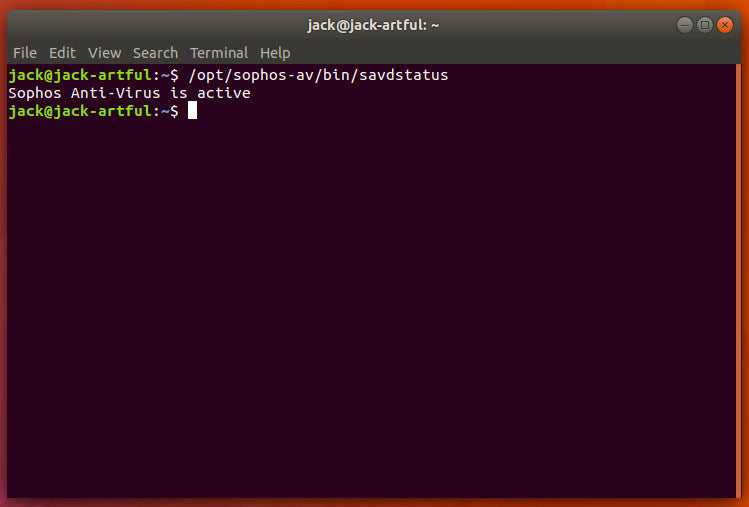The image size is (749, 507).
Task: Click the desktop background beside the window
Action: [x=745, y=300]
